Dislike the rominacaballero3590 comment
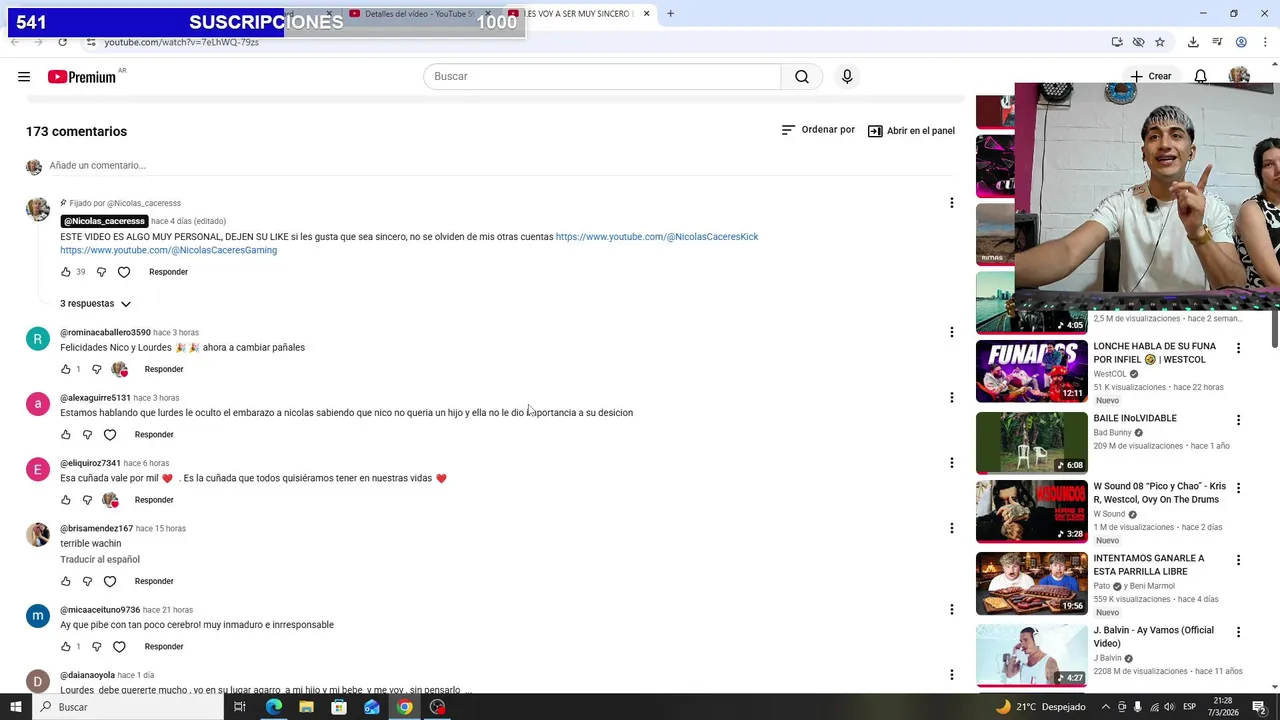Screen dimensions: 1280x720 [97, 369]
